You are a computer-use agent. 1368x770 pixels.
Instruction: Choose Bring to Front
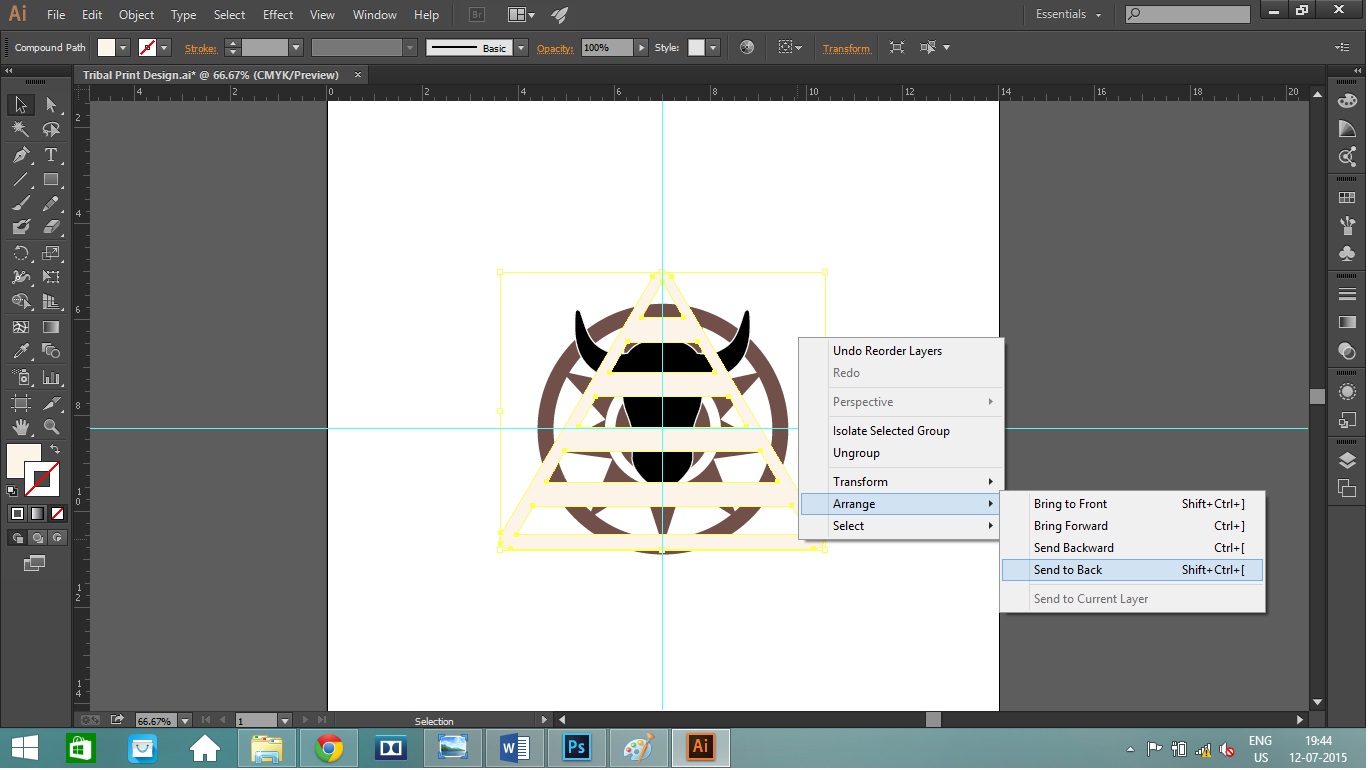1132,504
